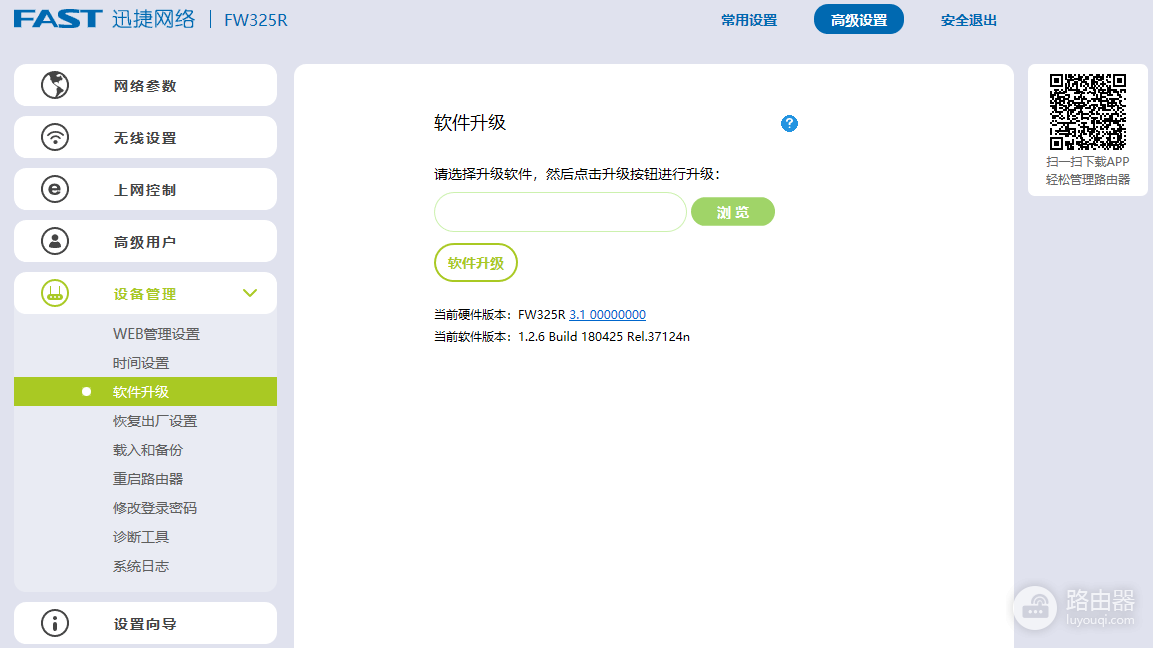Image resolution: width=1153 pixels, height=648 pixels.
Task: Click the globe icon for 网络参数
Action: (55, 85)
